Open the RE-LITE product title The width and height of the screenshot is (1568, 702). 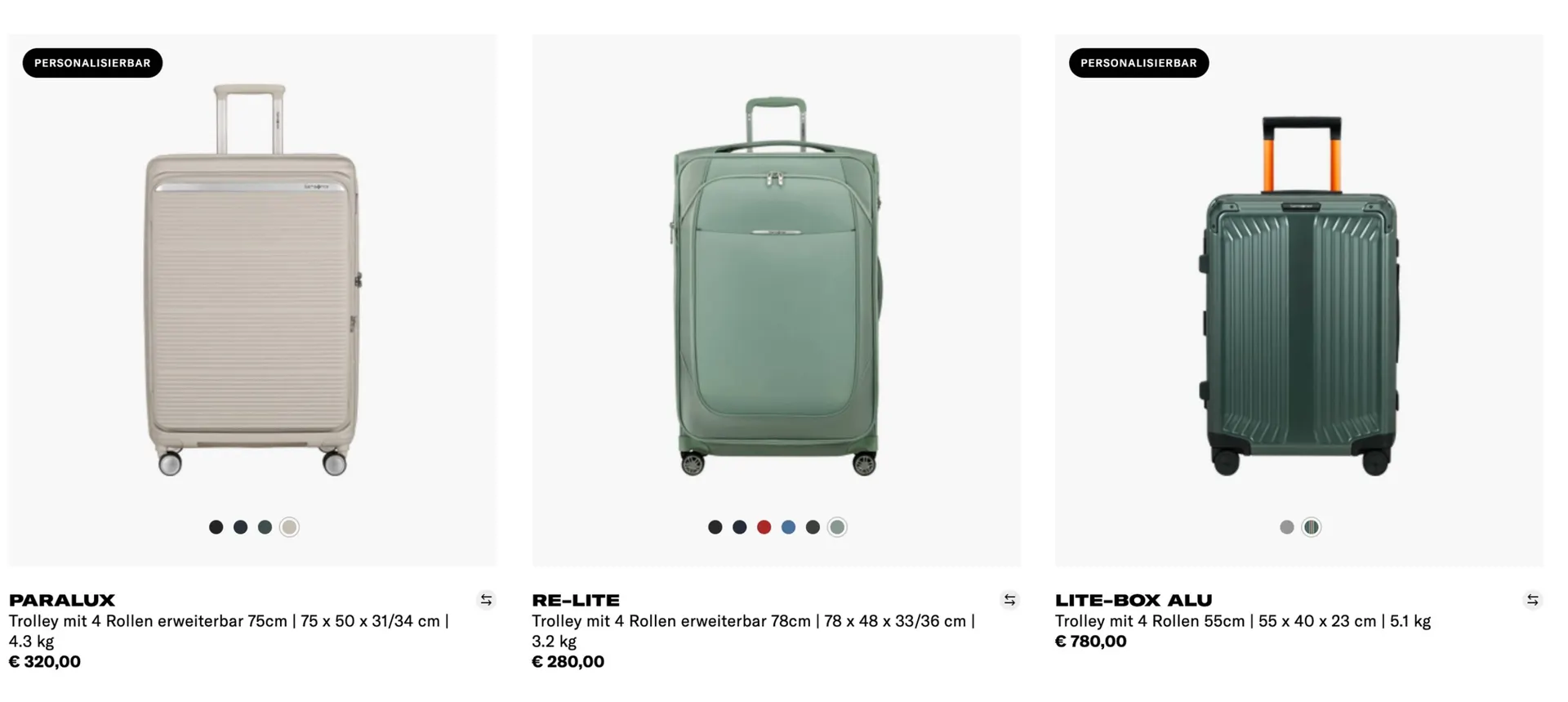576,601
